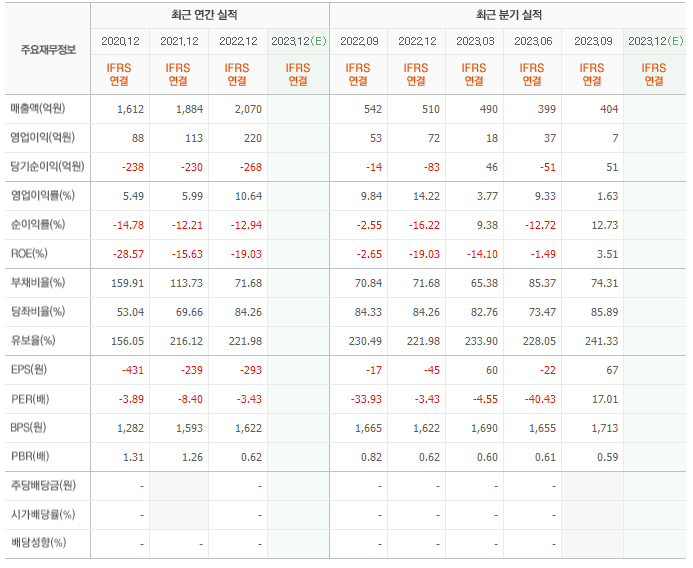Image resolution: width=693 pixels, height=568 pixels.
Task: Click the 85.37 debt ratio value
Action: point(542,283)
